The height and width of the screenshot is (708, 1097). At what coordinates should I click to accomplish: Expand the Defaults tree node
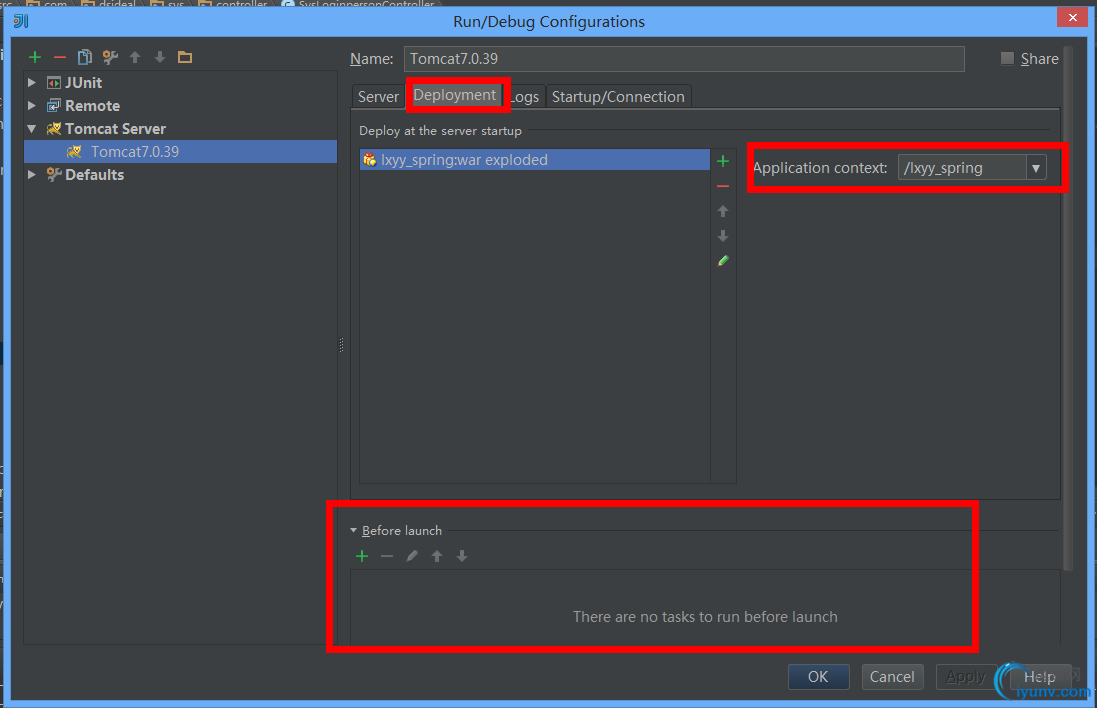[x=31, y=175]
